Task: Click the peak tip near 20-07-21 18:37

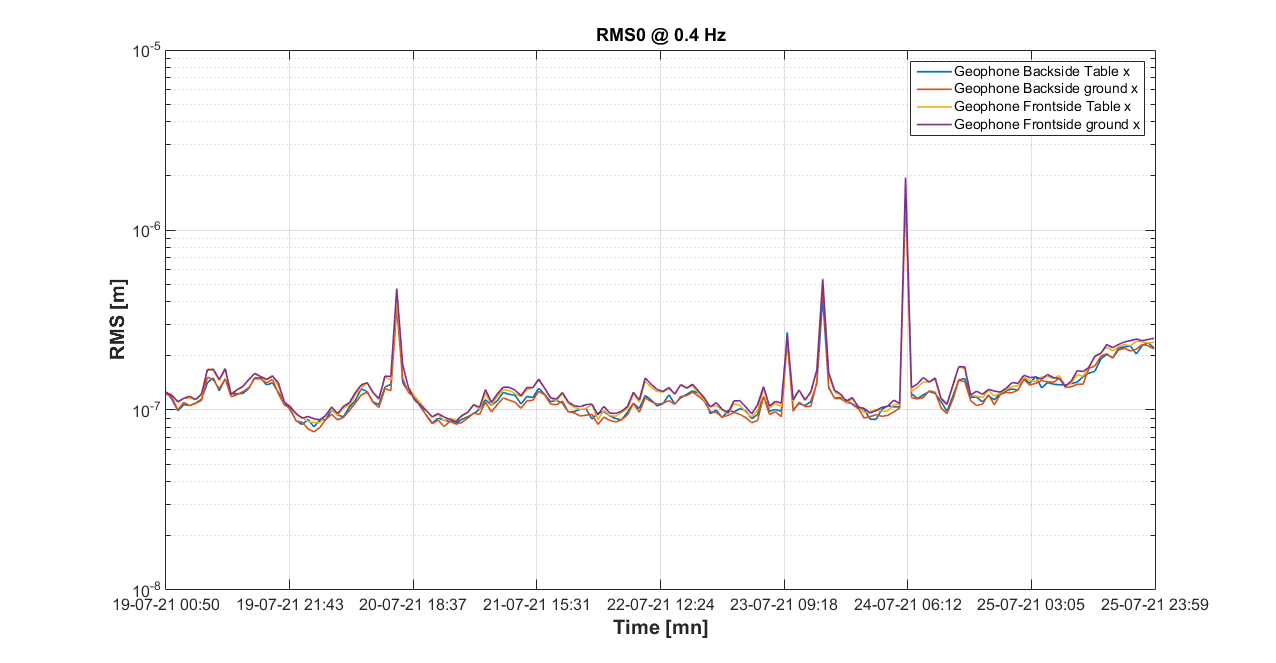Action: [397, 290]
